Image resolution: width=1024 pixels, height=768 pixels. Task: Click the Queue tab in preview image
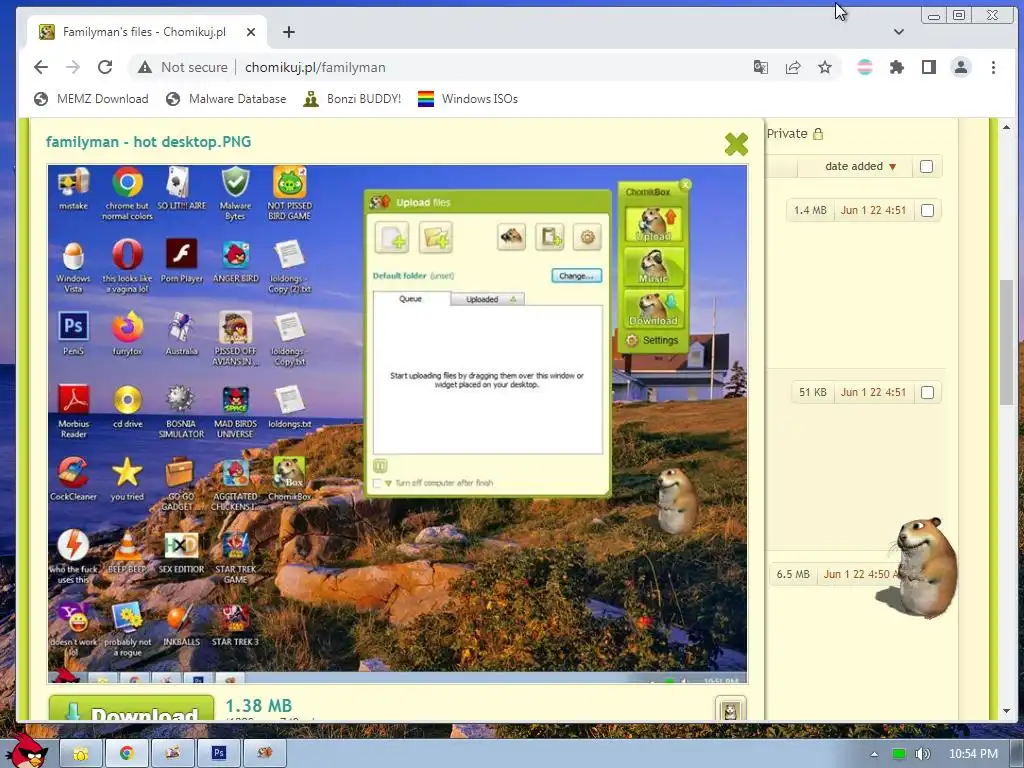411,298
